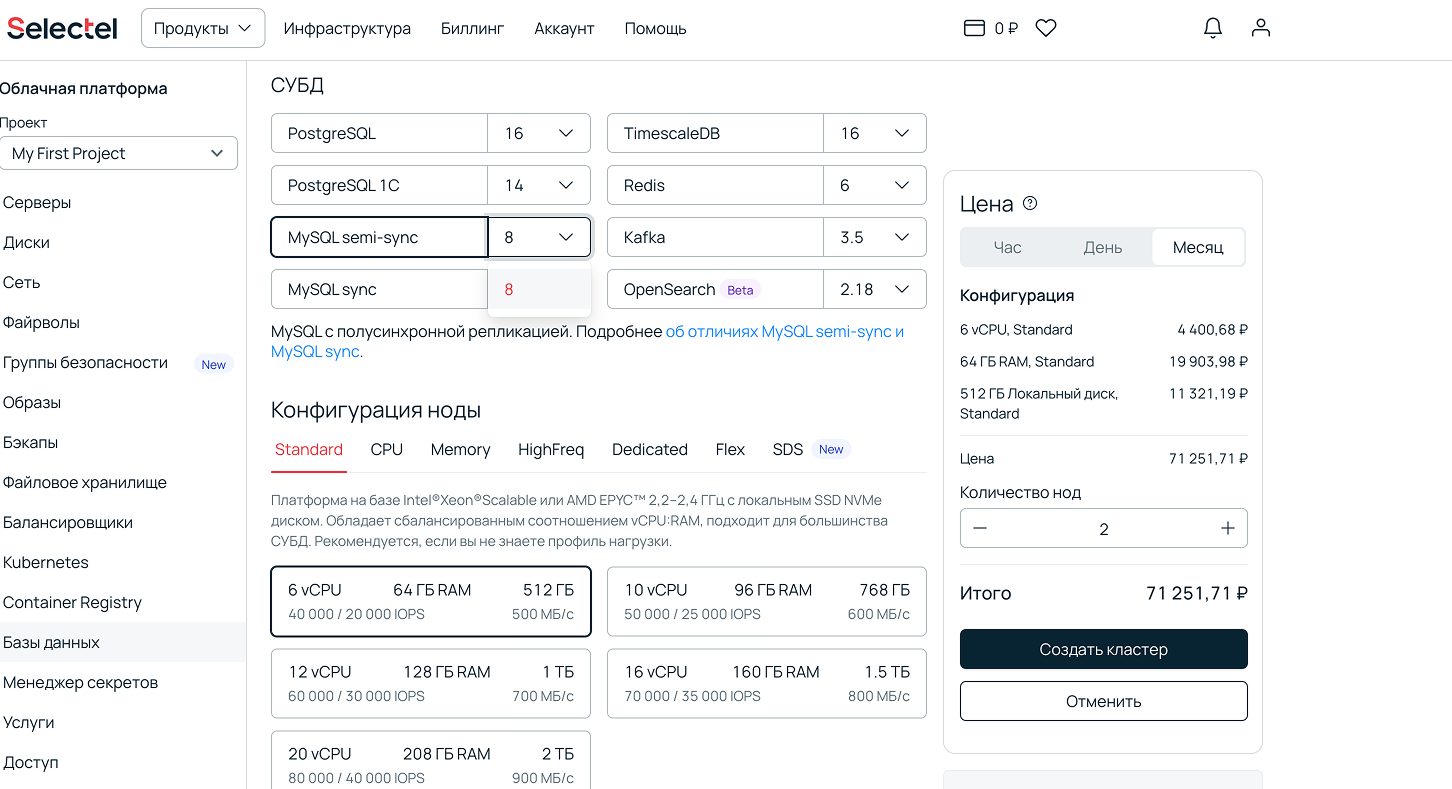Select 20 vCPU 208 ГБ RAM configuration
Image resolution: width=1452 pixels, height=789 pixels.
click(x=431, y=760)
